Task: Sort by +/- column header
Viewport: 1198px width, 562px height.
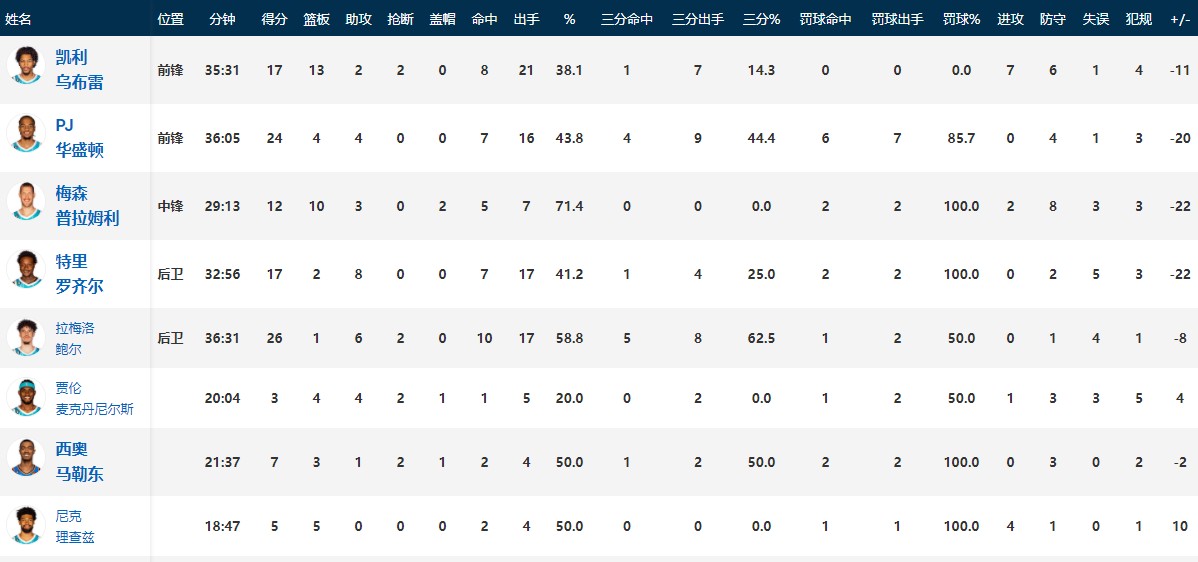Action: [1179, 19]
